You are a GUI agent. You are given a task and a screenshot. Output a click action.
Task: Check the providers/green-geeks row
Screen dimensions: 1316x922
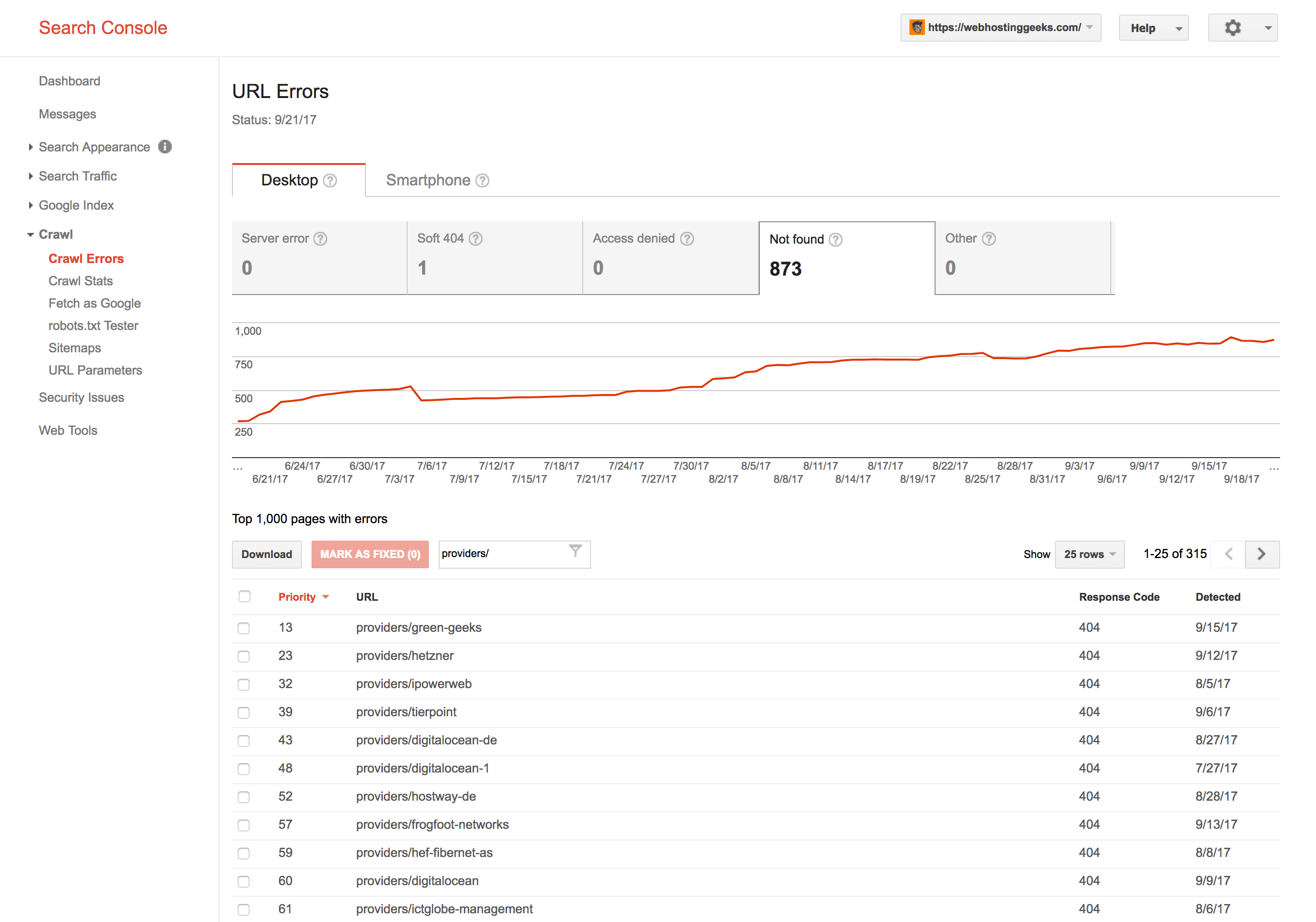[244, 628]
